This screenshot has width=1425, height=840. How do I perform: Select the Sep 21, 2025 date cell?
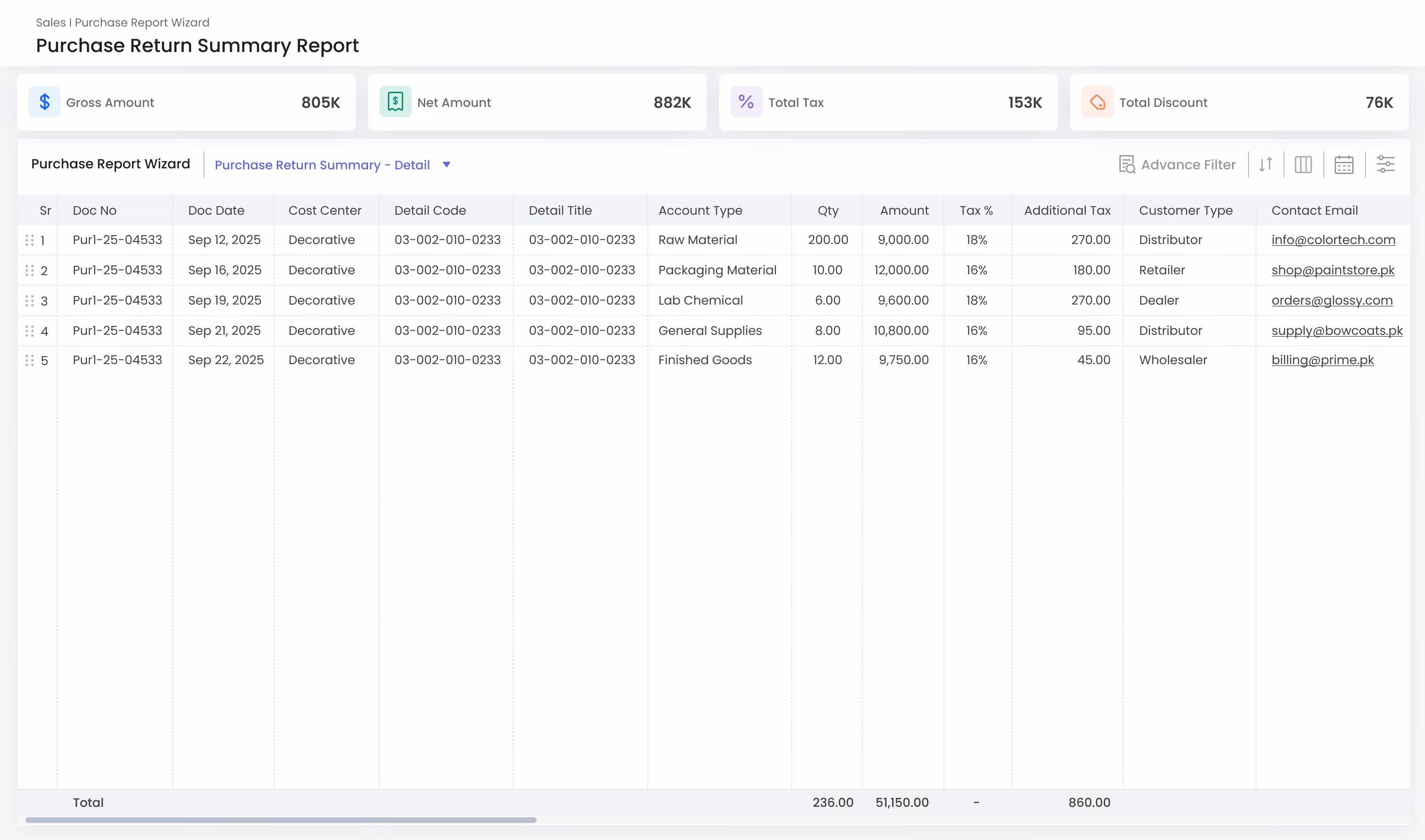[x=224, y=331]
